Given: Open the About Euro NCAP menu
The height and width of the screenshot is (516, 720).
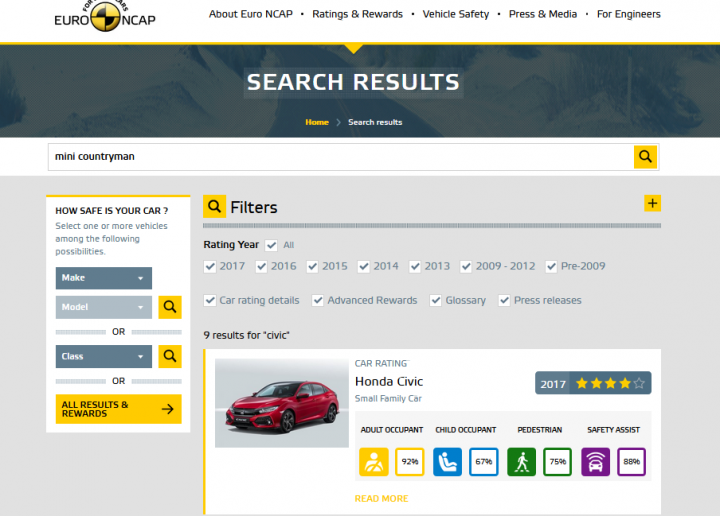Looking at the screenshot, I should click(251, 14).
